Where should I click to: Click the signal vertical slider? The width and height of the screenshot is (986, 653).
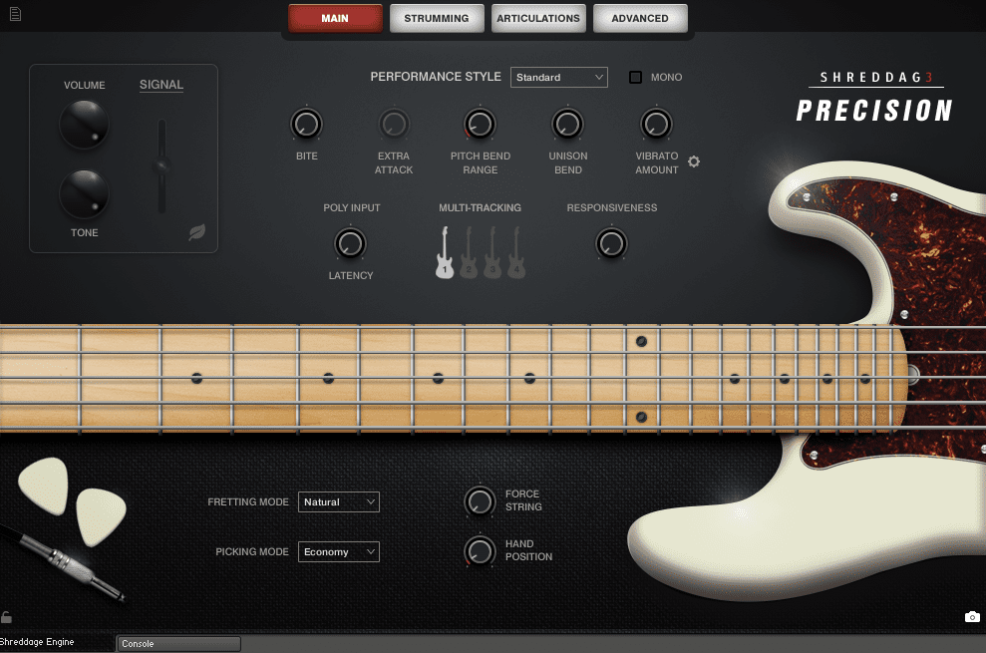(x=162, y=166)
